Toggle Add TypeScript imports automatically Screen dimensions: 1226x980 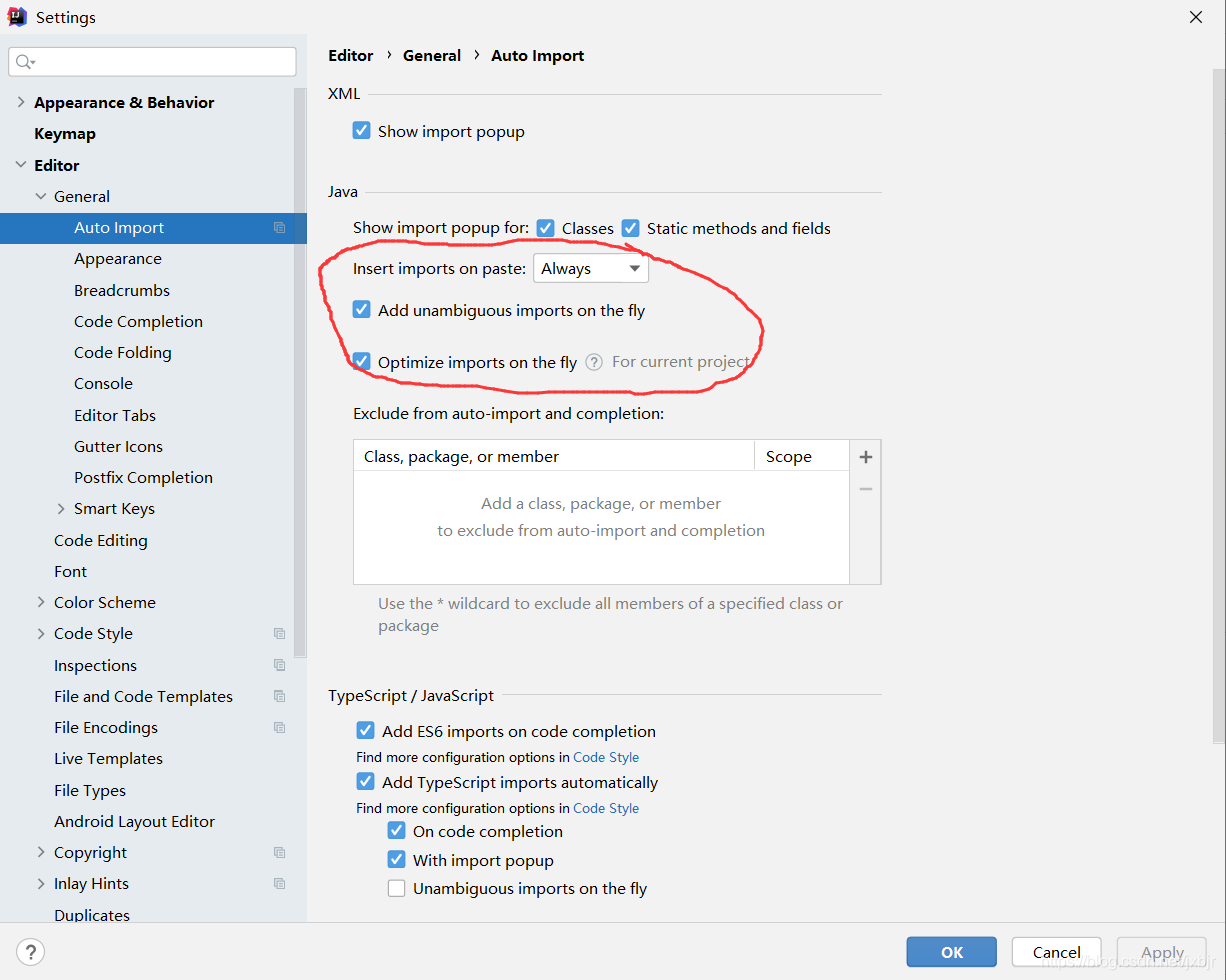[x=366, y=782]
